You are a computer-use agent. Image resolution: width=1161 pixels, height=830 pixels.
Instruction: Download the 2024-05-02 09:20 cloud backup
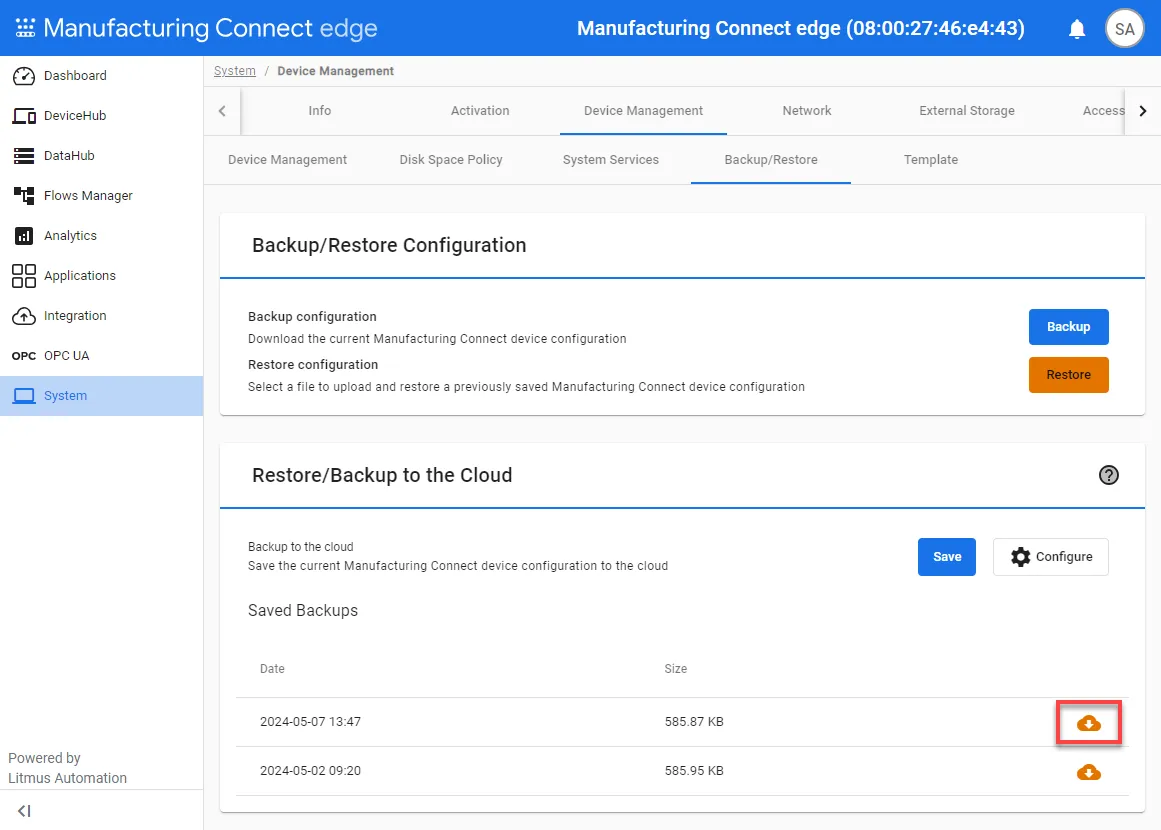1088,772
